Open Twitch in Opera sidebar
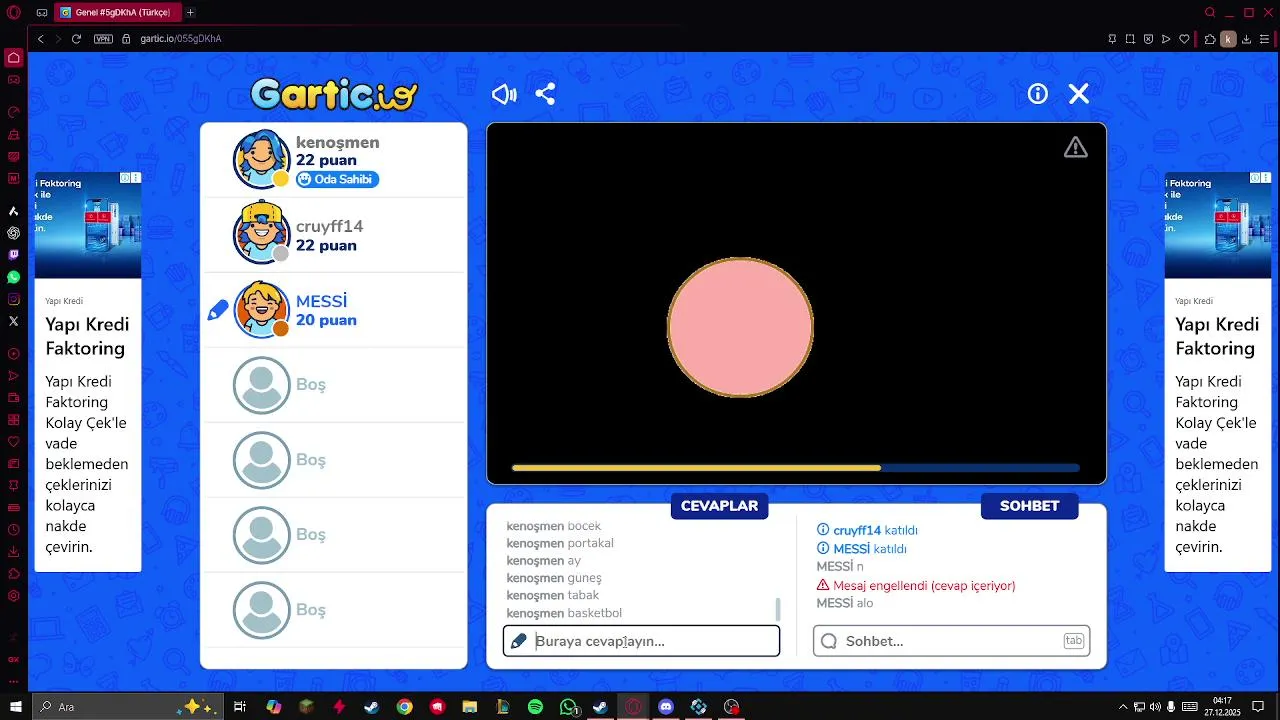This screenshot has height=720, width=1280. click(14, 255)
